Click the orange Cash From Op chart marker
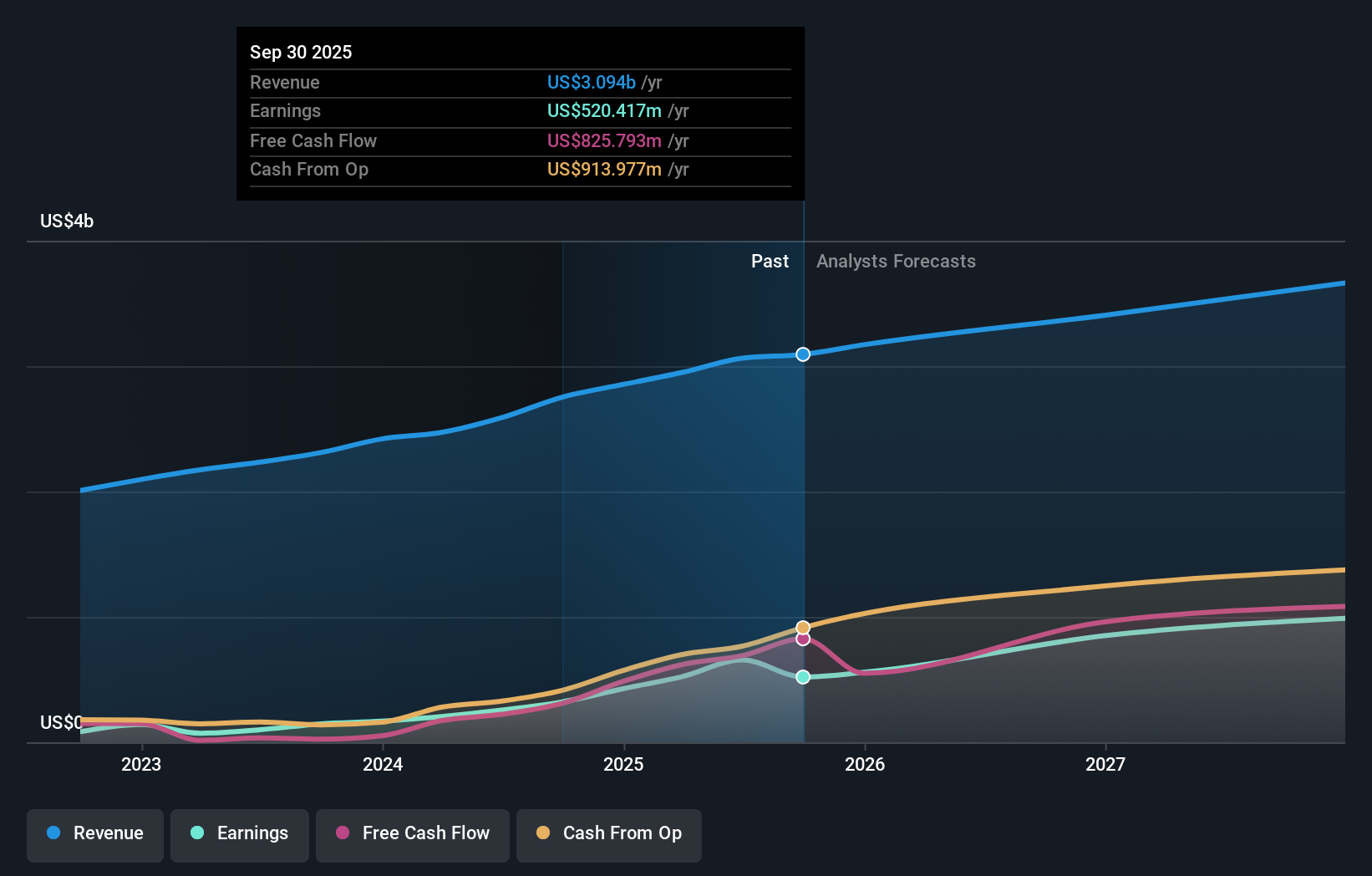Screen dimensions: 1372x876 803,627
